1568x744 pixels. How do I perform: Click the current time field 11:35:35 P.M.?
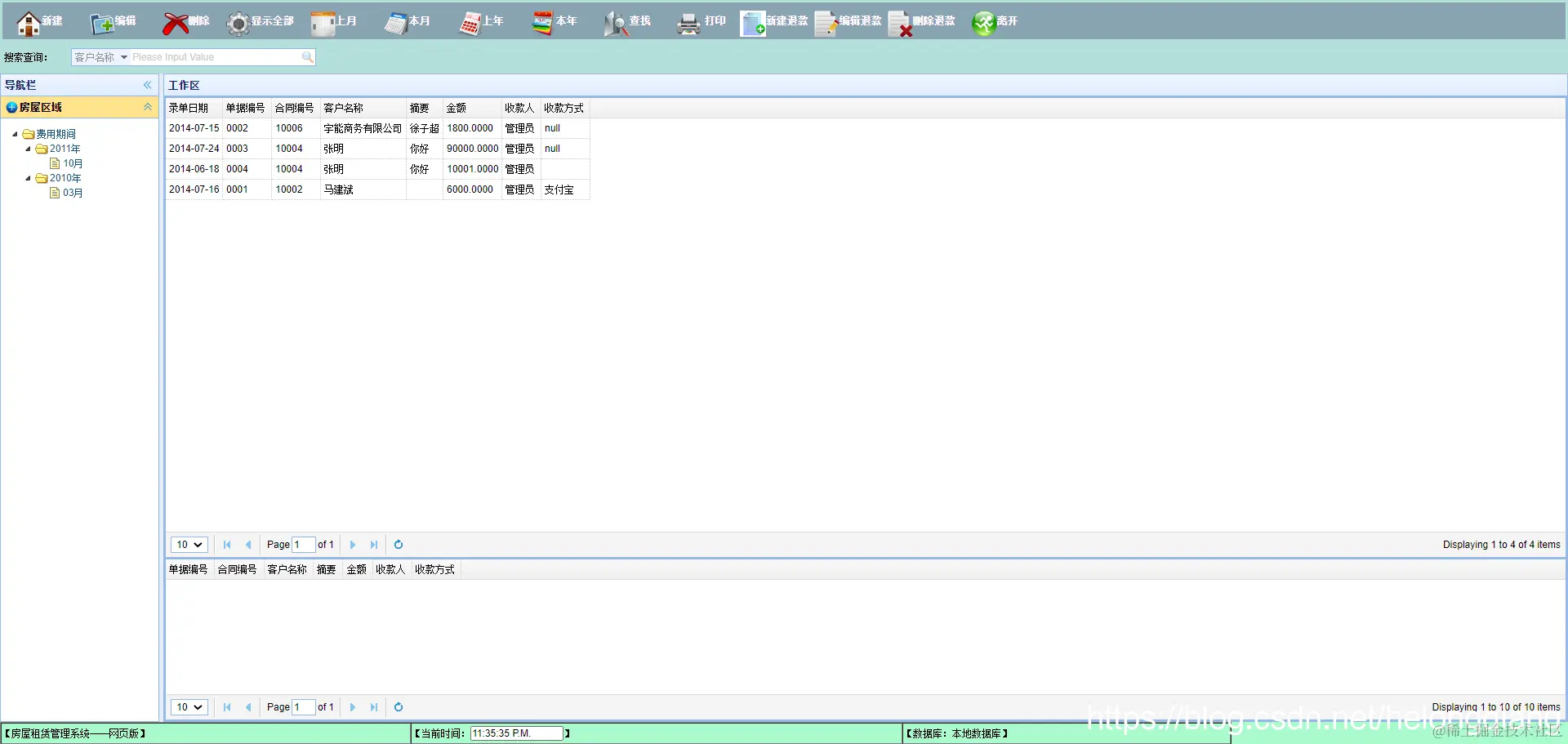tap(517, 733)
